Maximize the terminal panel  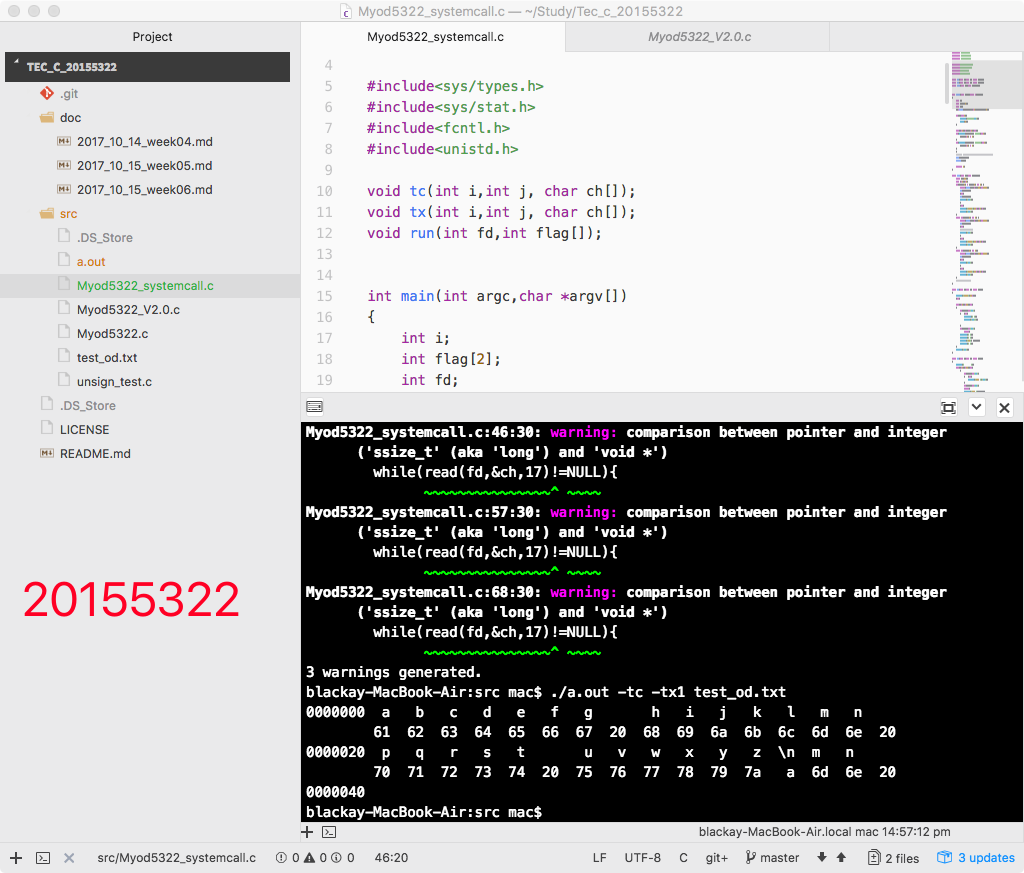[x=948, y=407]
